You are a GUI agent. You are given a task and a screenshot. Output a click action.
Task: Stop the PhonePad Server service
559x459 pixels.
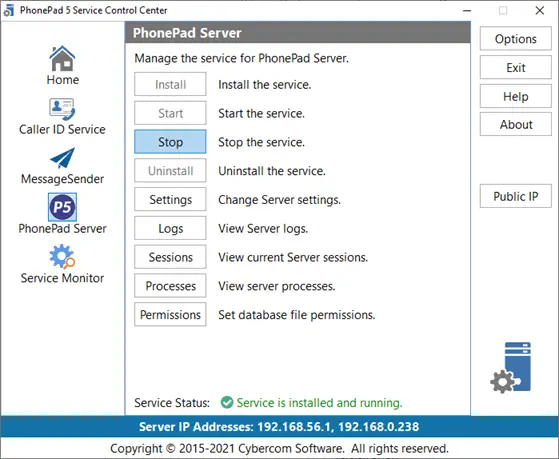tap(170, 142)
